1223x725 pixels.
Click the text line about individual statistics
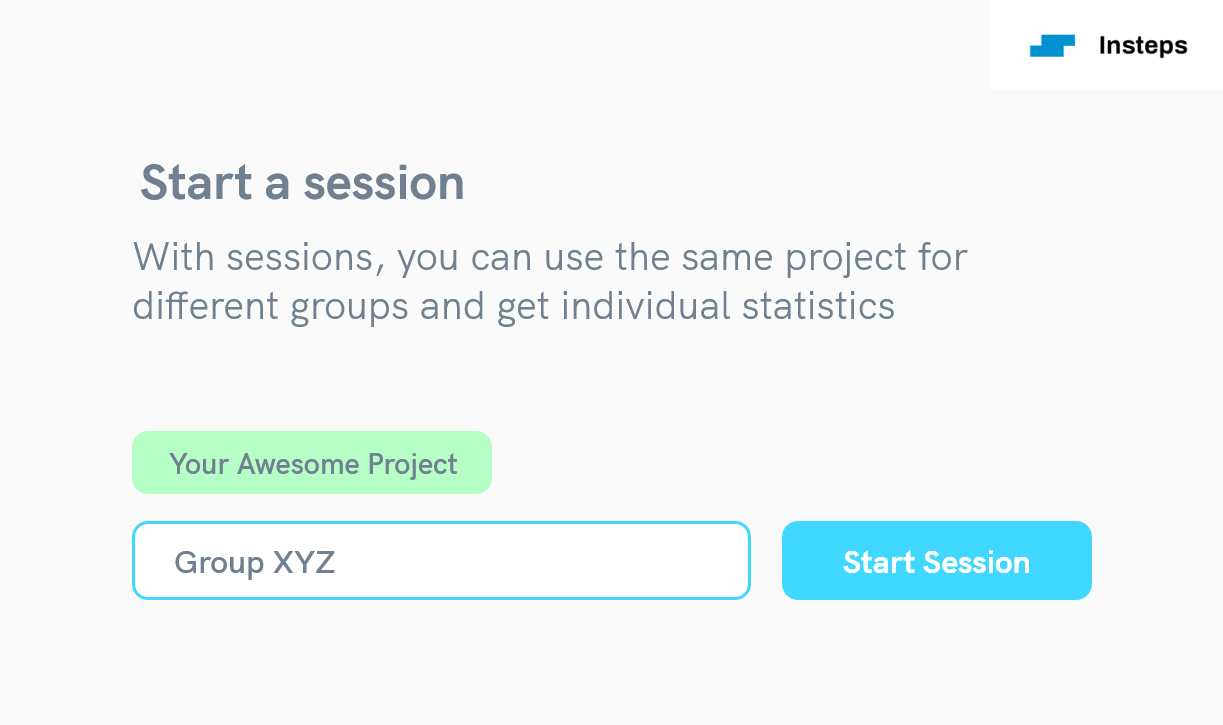(513, 306)
